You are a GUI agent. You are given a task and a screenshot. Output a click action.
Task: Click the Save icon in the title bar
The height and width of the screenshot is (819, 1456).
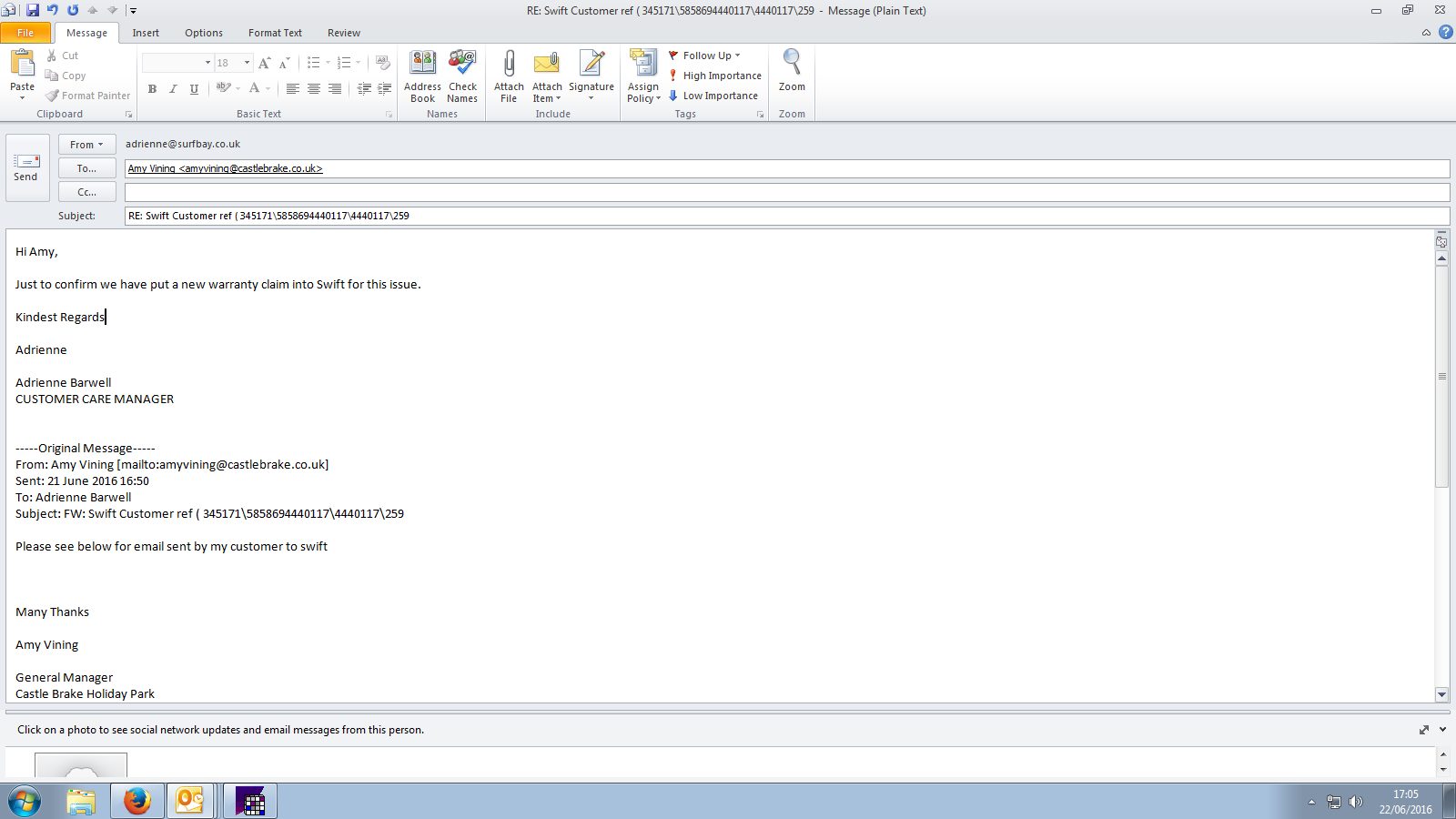click(x=33, y=10)
